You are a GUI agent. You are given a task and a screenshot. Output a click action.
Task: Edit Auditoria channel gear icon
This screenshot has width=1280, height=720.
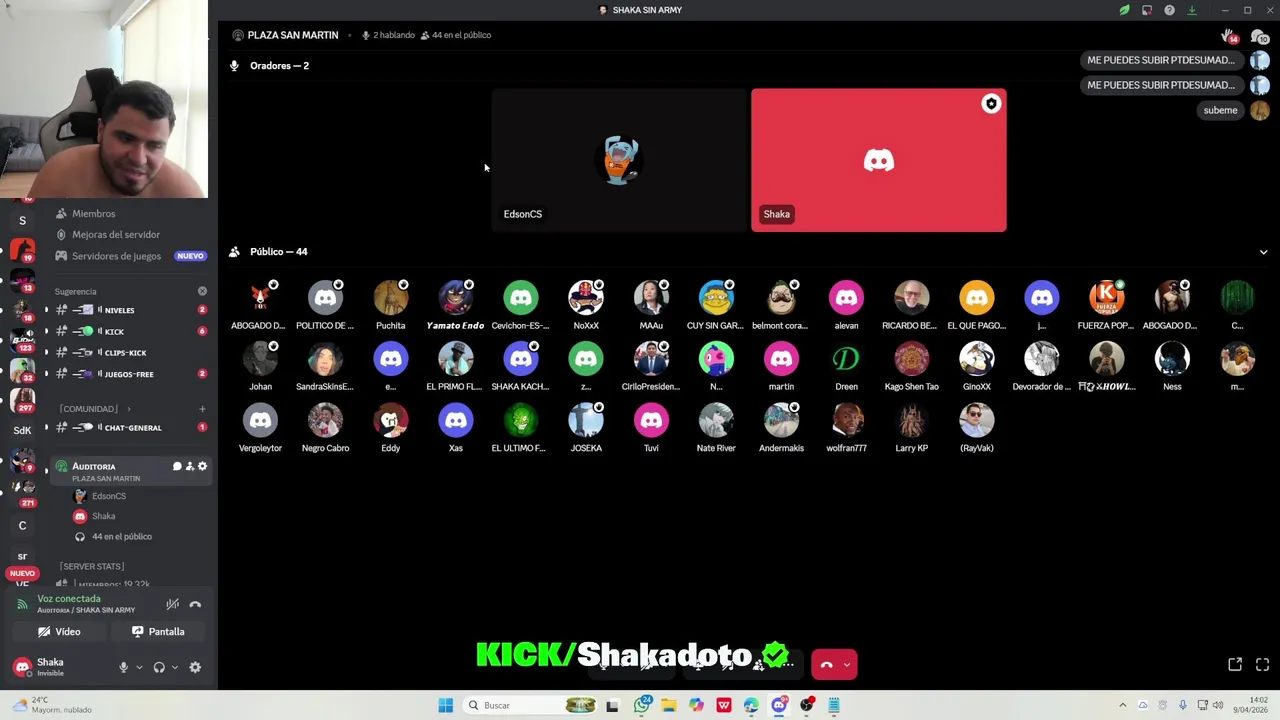[202, 466]
